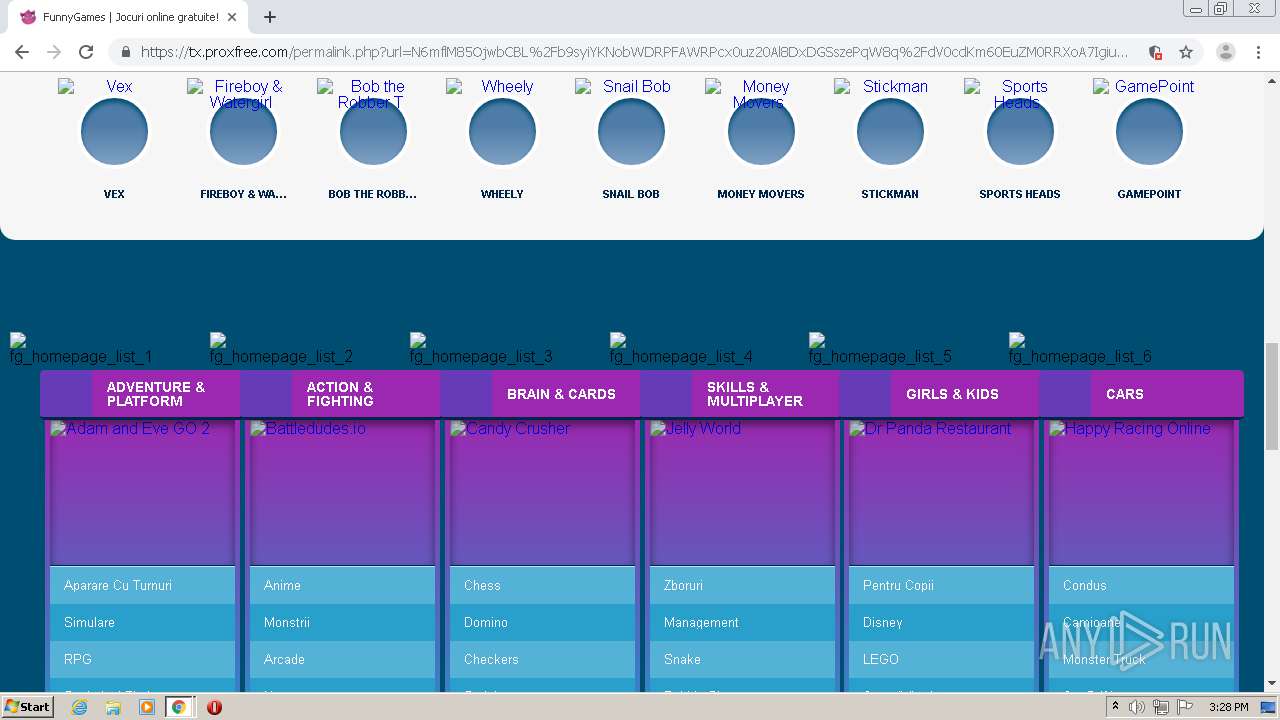
Task: Open the Battledudes.io game thumbnail
Action: [x=342, y=493]
